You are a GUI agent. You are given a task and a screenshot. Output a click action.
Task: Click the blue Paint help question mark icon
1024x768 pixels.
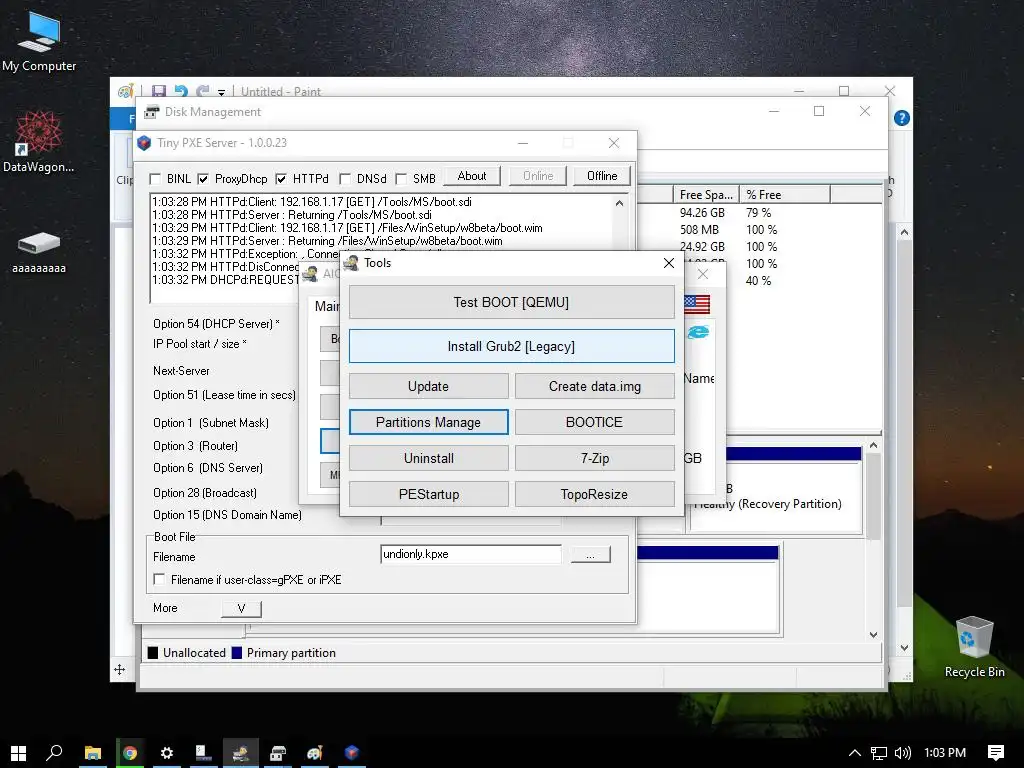pos(902,118)
